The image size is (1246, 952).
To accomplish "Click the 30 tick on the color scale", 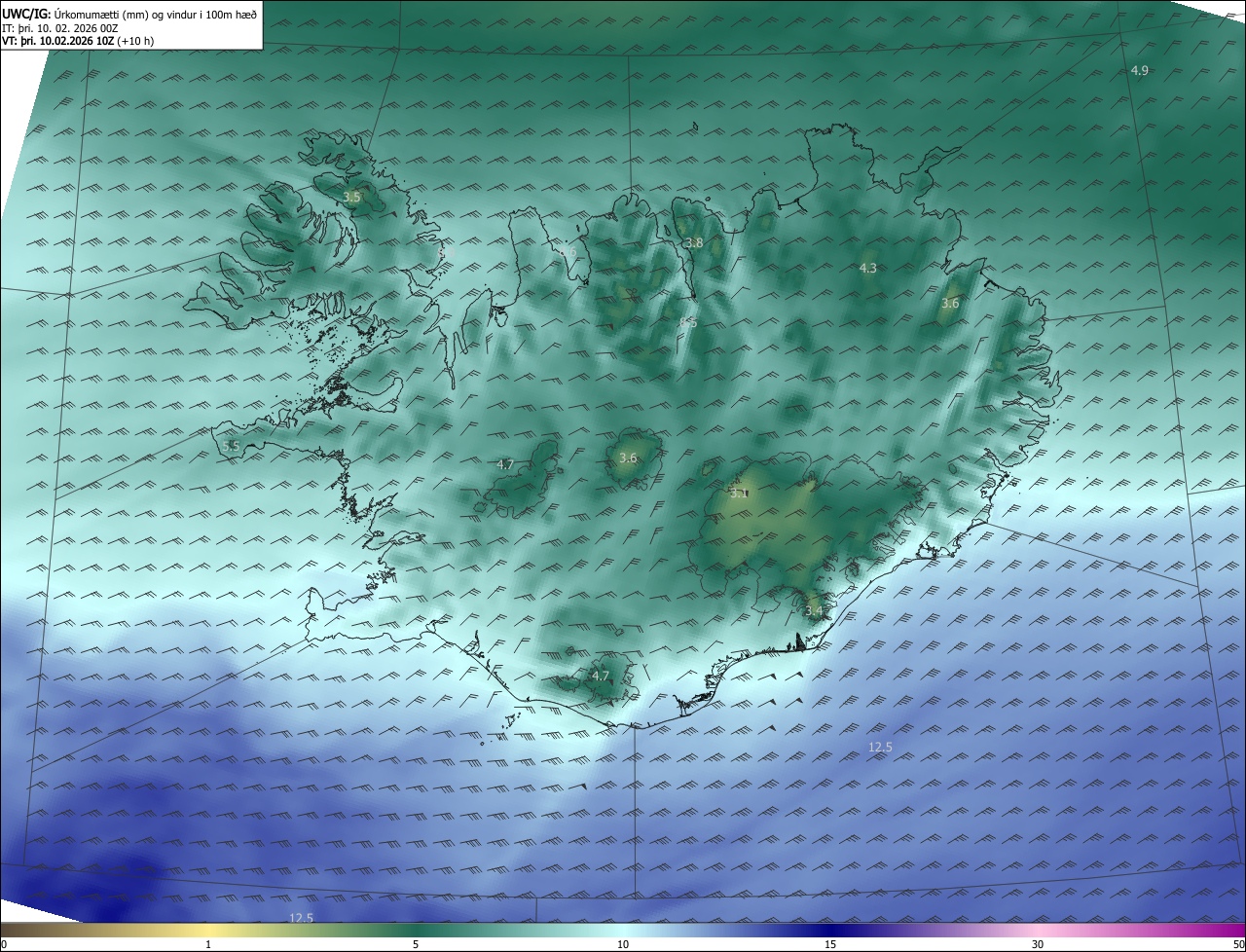I will 1038,944.
